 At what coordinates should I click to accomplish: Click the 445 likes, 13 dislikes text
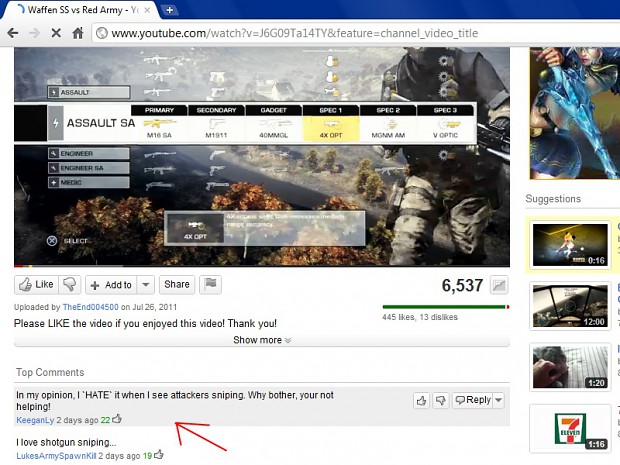point(420,317)
